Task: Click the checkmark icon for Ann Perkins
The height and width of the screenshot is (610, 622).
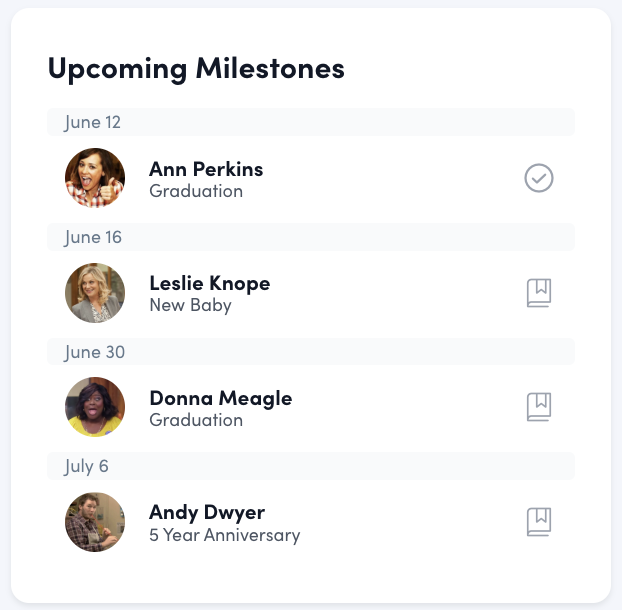Action: (x=539, y=178)
